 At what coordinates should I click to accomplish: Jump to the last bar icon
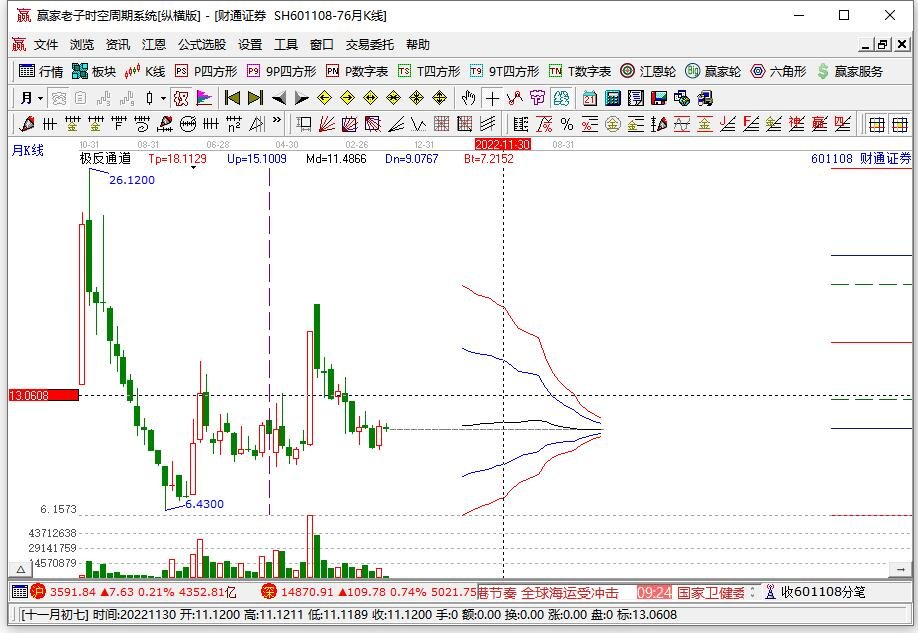pos(255,98)
